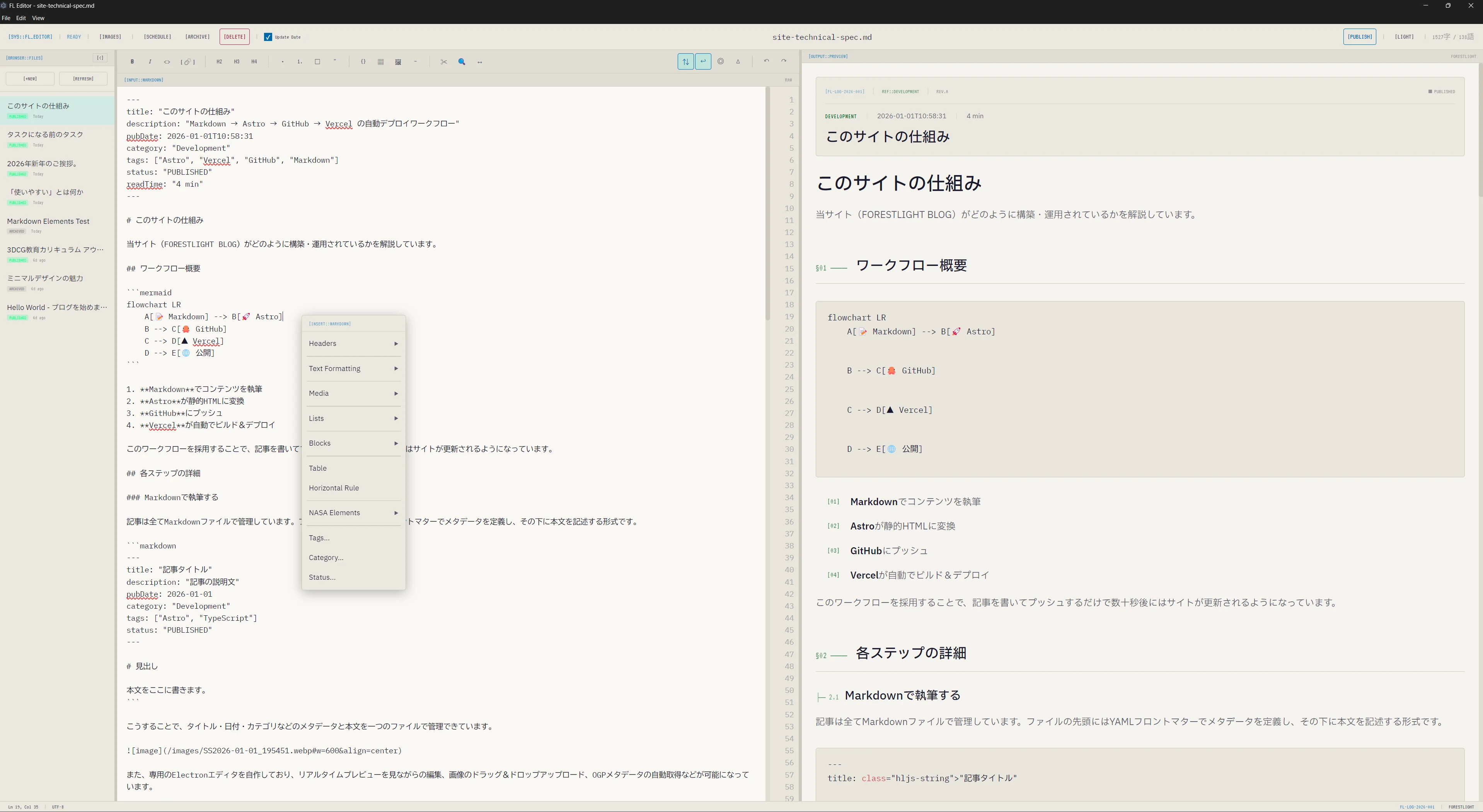This screenshot has height=812, width=1483.
Task: Select Horizontal Rule from the insert menu
Action: [x=334, y=488]
